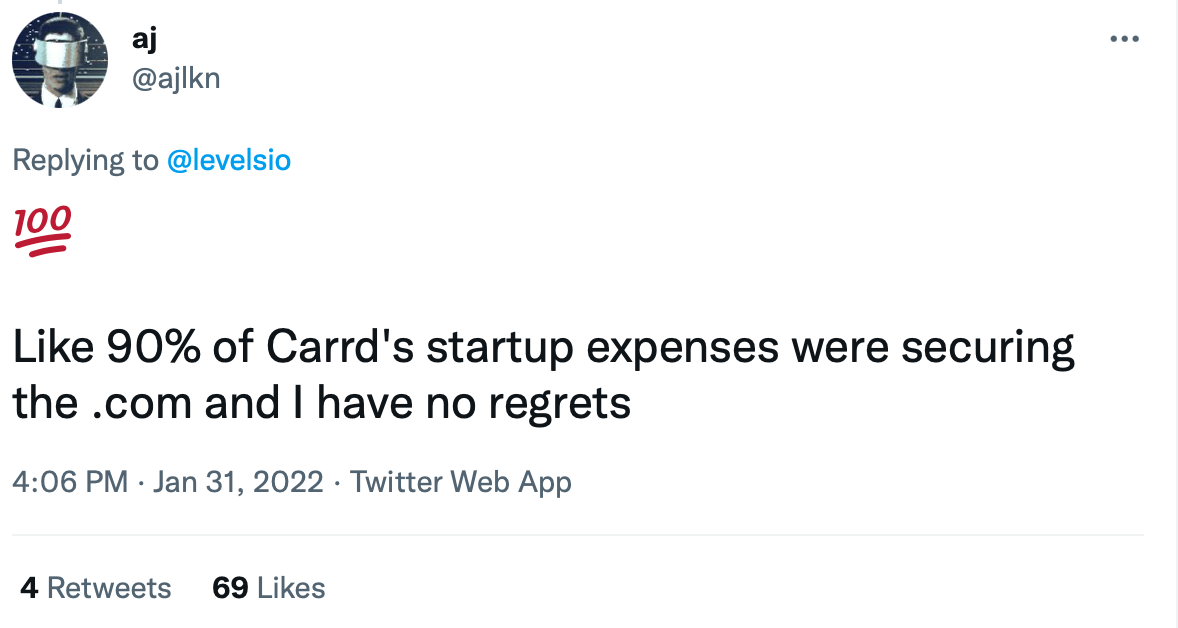Open the Twitter Web App source link

click(x=461, y=482)
